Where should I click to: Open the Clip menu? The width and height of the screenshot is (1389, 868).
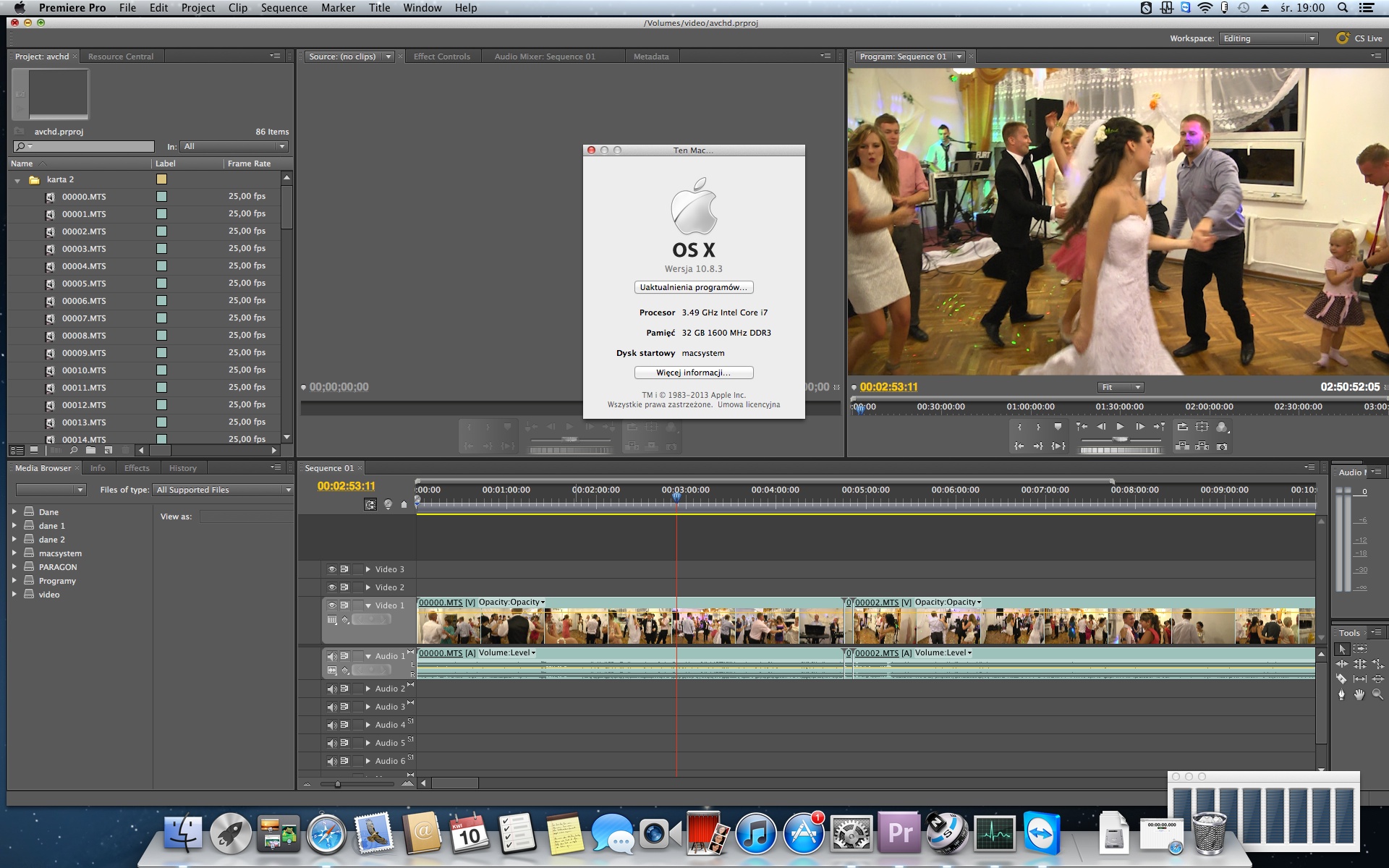237,8
